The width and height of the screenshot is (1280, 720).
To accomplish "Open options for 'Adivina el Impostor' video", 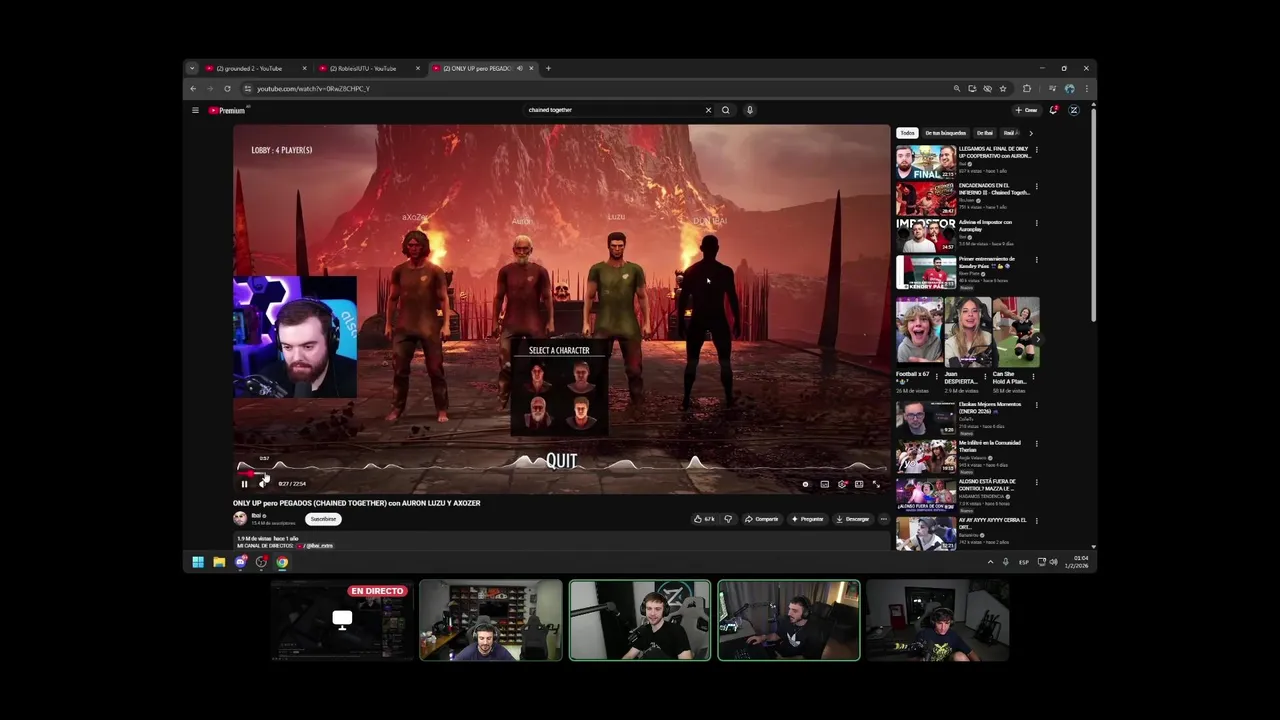I will (1036, 223).
